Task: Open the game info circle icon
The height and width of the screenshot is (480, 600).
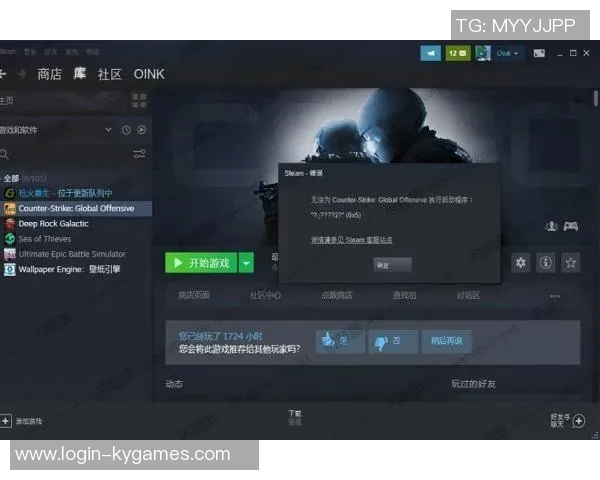Action: pyautogui.click(x=546, y=263)
